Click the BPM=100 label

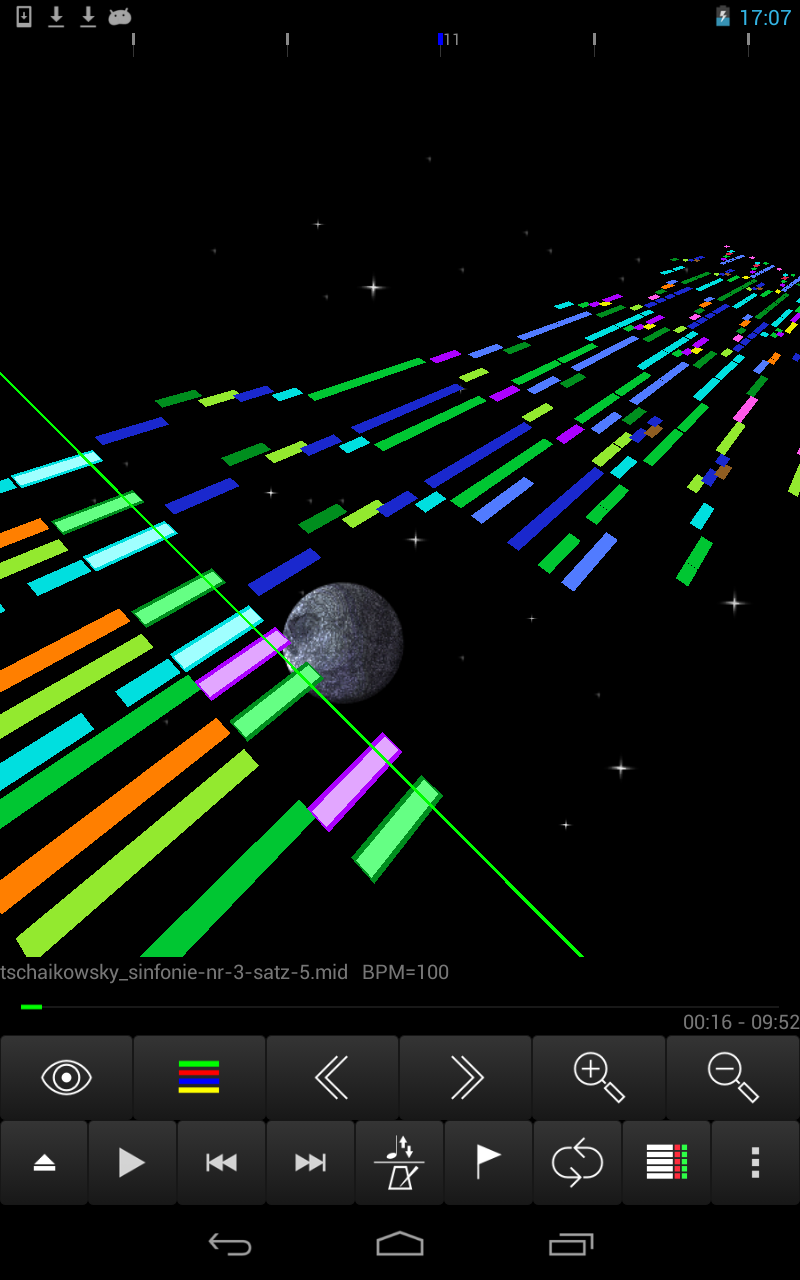click(x=405, y=972)
